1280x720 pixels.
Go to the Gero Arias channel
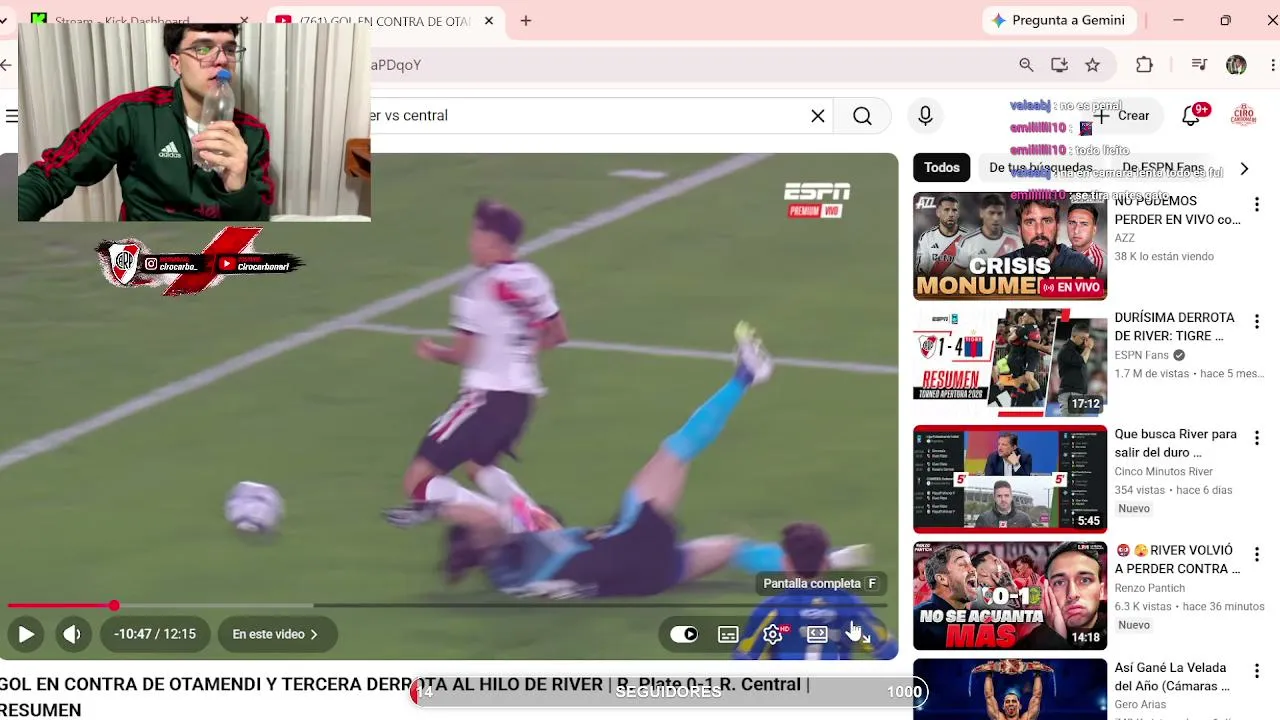point(1140,705)
